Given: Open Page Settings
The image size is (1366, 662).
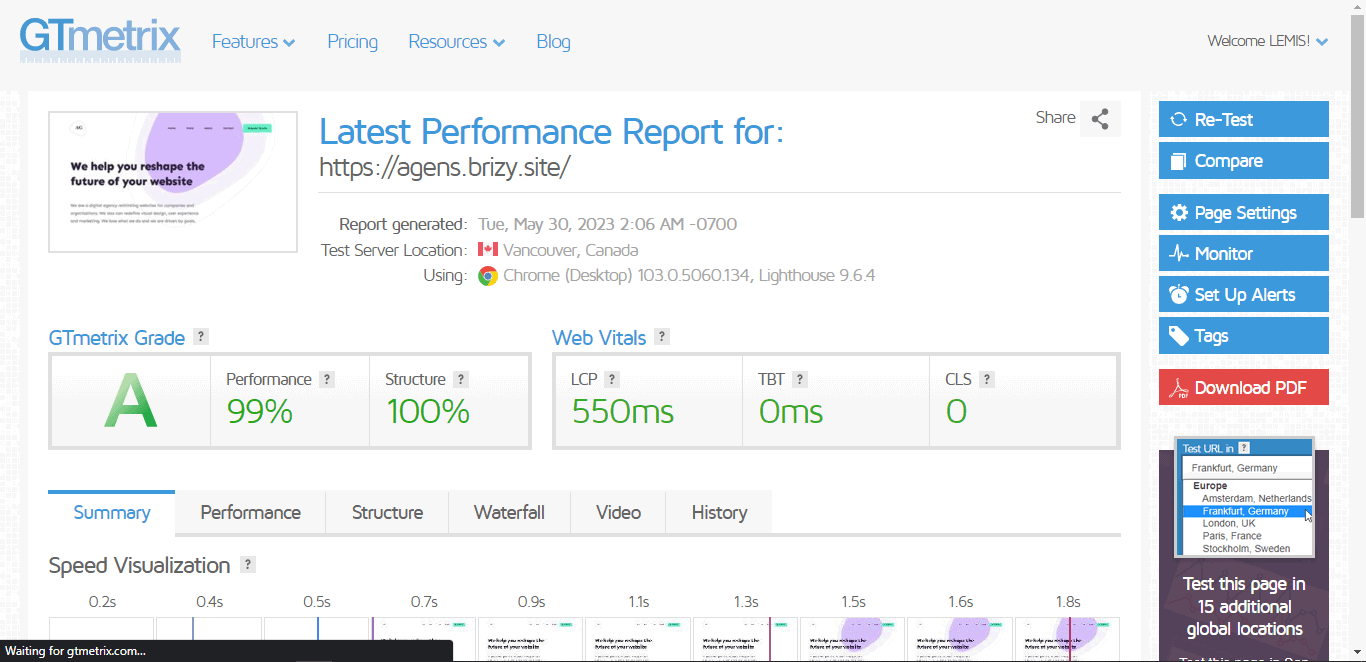Looking at the screenshot, I should coord(1244,213).
